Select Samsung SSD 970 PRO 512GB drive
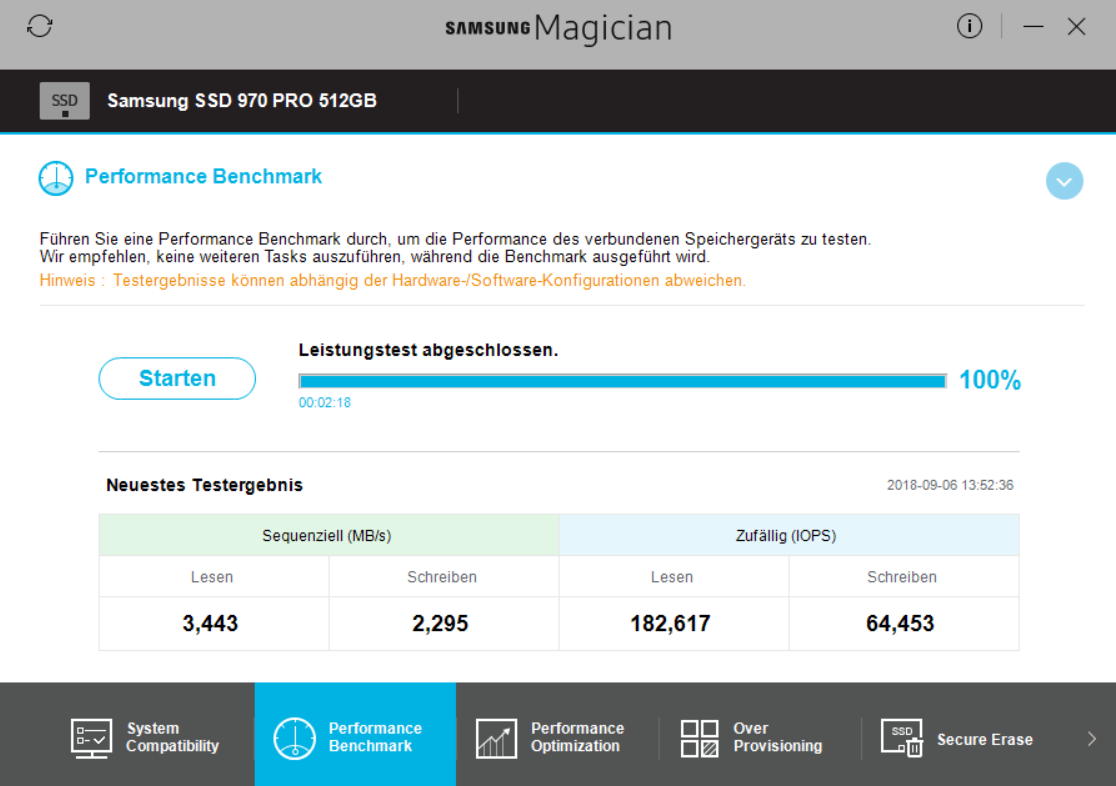Image resolution: width=1116 pixels, height=786 pixels. click(242, 100)
